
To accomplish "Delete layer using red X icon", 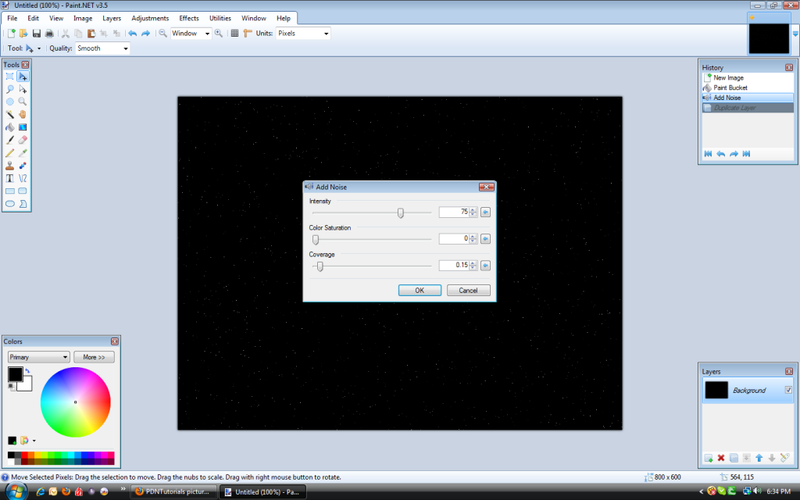I will [x=720, y=458].
